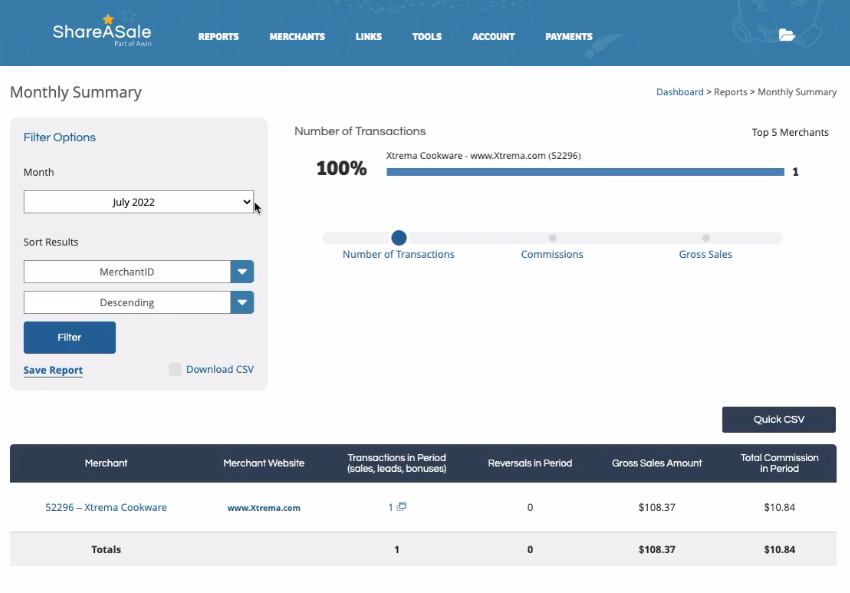Viewport: 850px width, 593px height.
Task: Open the MERCHANTS menu
Action: [x=297, y=36]
